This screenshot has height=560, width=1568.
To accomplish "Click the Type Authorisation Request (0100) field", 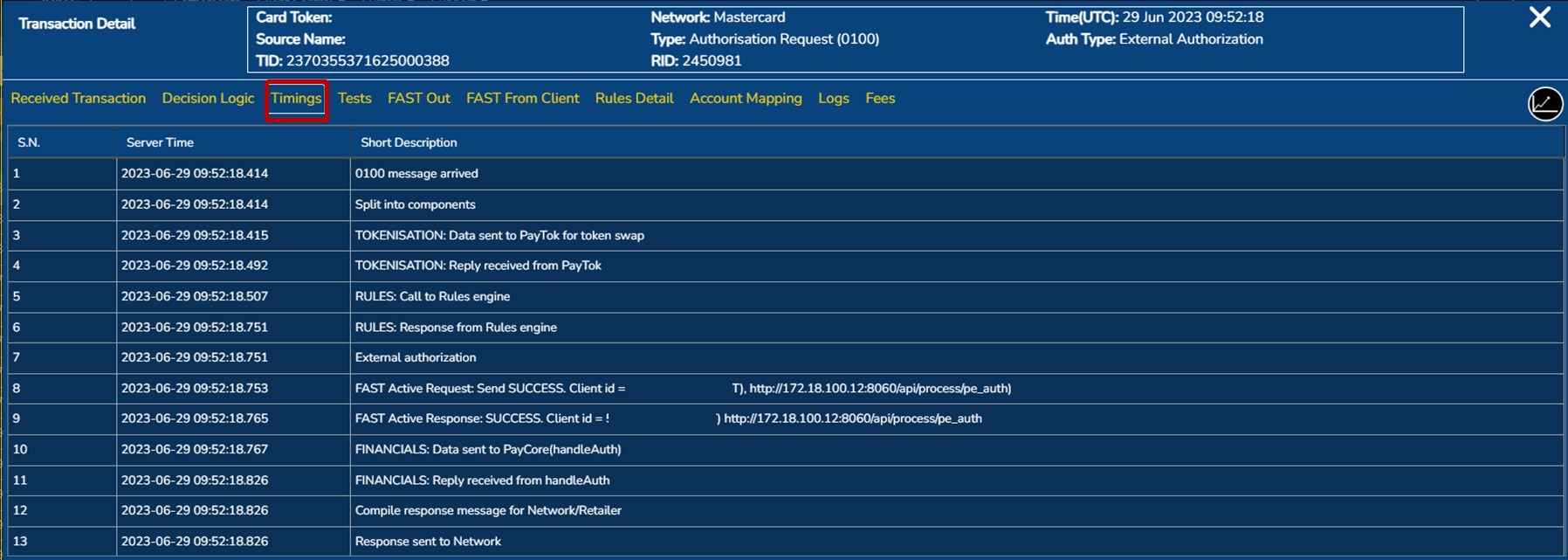I will click(x=765, y=39).
